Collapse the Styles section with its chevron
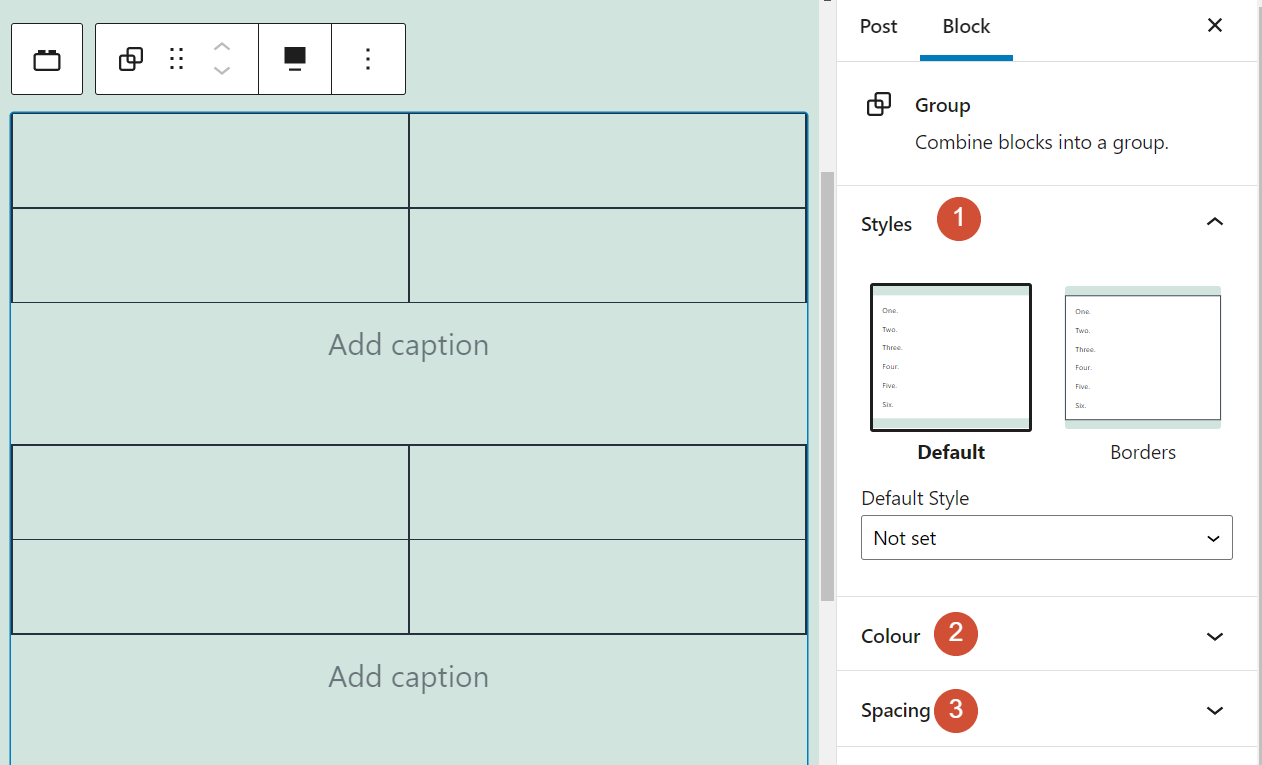Image resolution: width=1262 pixels, height=765 pixels. coord(1215,222)
